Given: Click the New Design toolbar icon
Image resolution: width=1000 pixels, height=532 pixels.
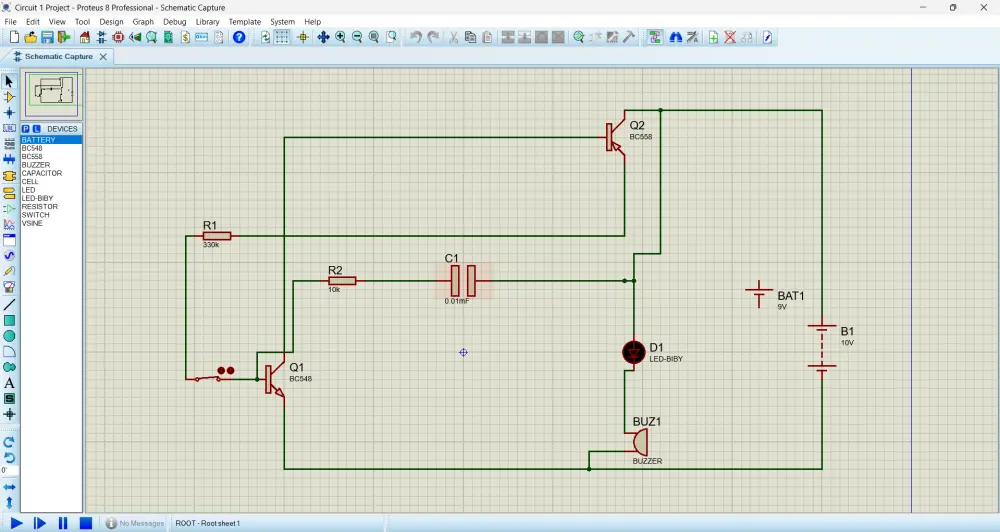Looking at the screenshot, I should (x=14, y=38).
